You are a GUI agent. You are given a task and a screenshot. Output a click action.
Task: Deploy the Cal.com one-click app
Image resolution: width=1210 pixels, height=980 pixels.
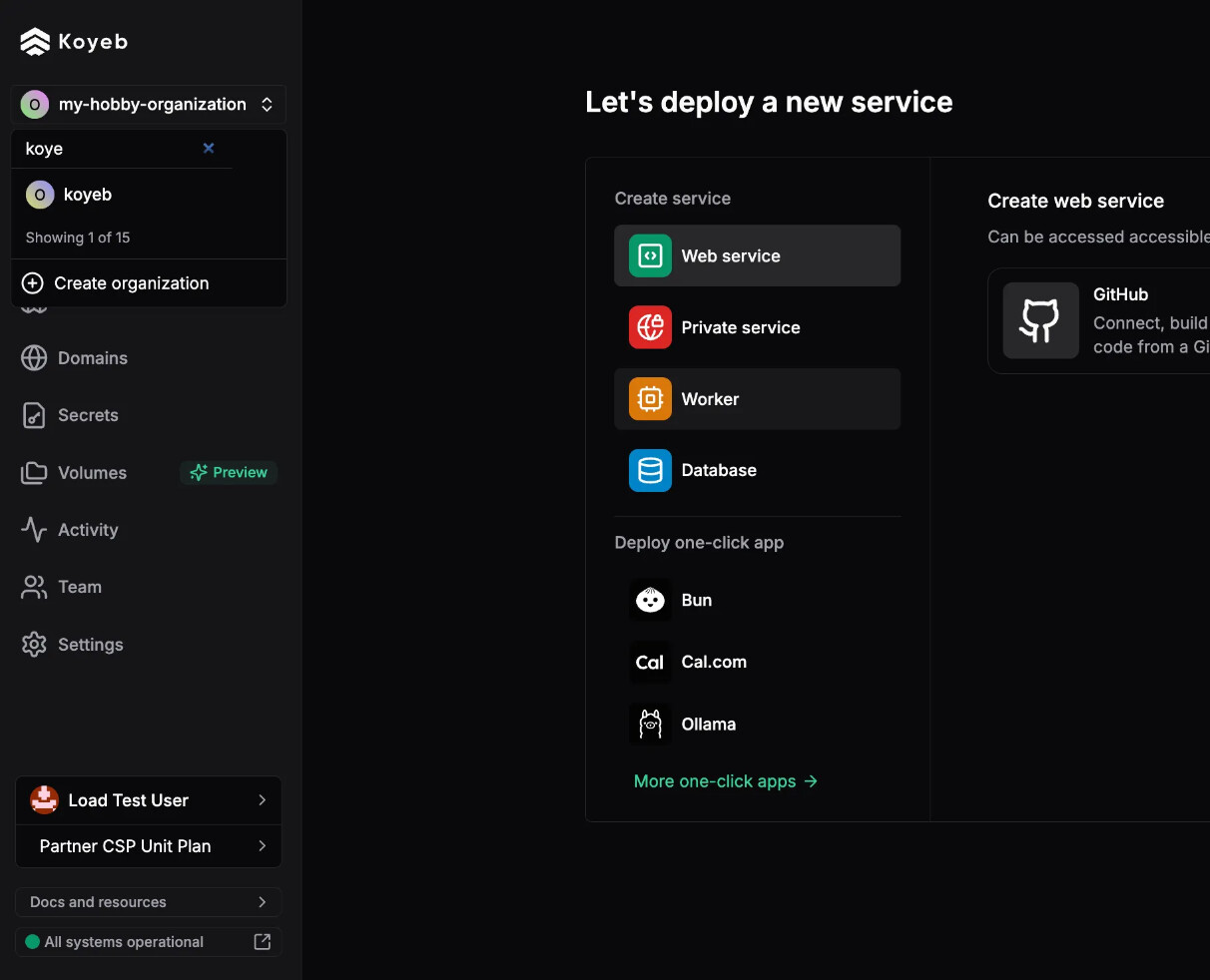[x=758, y=662]
